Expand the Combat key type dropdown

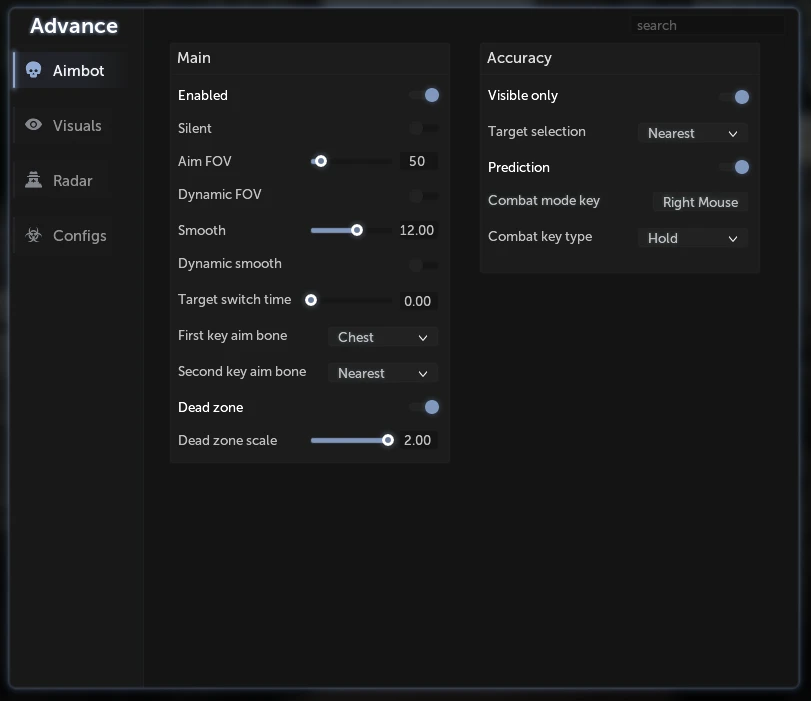pyautogui.click(x=693, y=238)
